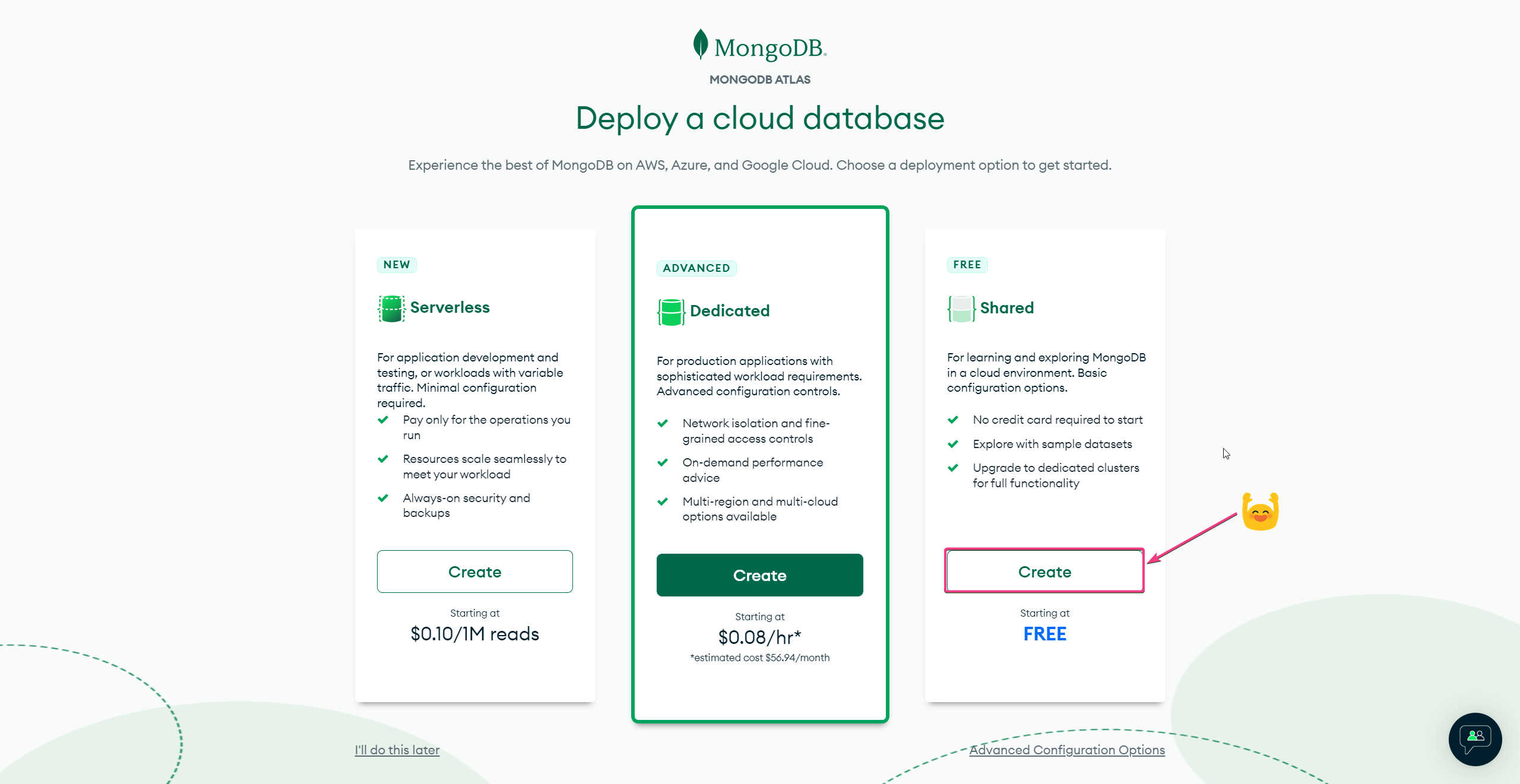Click 'Experience the best of MongoDB' subtitle

coord(760,165)
